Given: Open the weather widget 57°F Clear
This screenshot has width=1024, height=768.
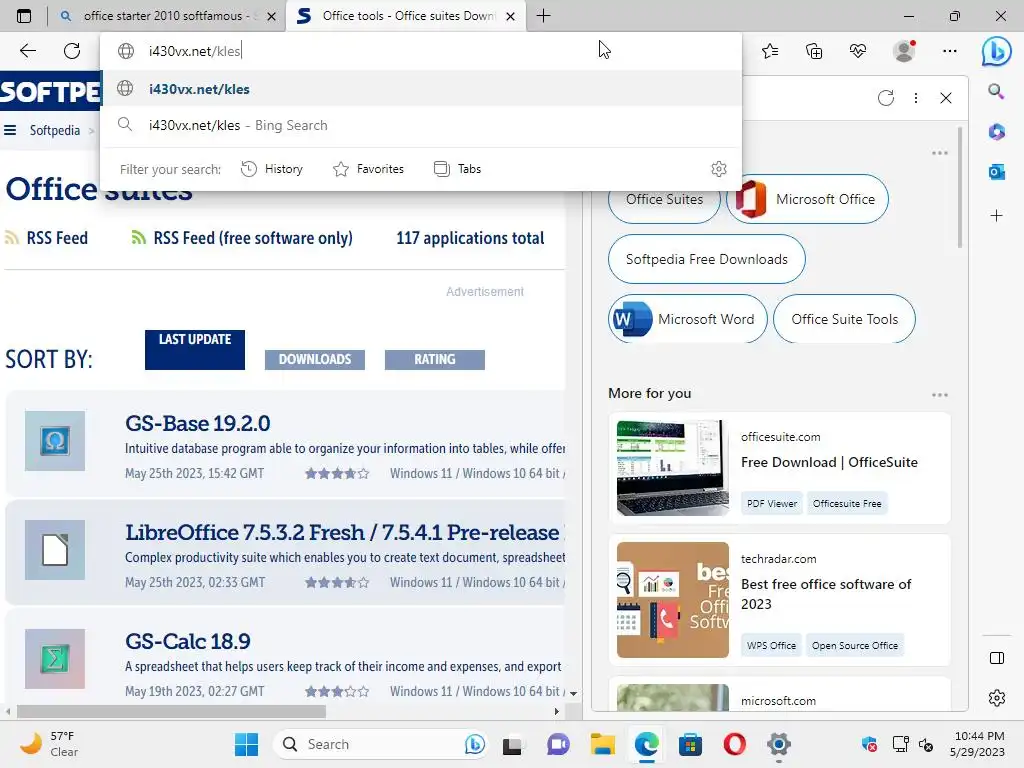Looking at the screenshot, I should click(49, 744).
